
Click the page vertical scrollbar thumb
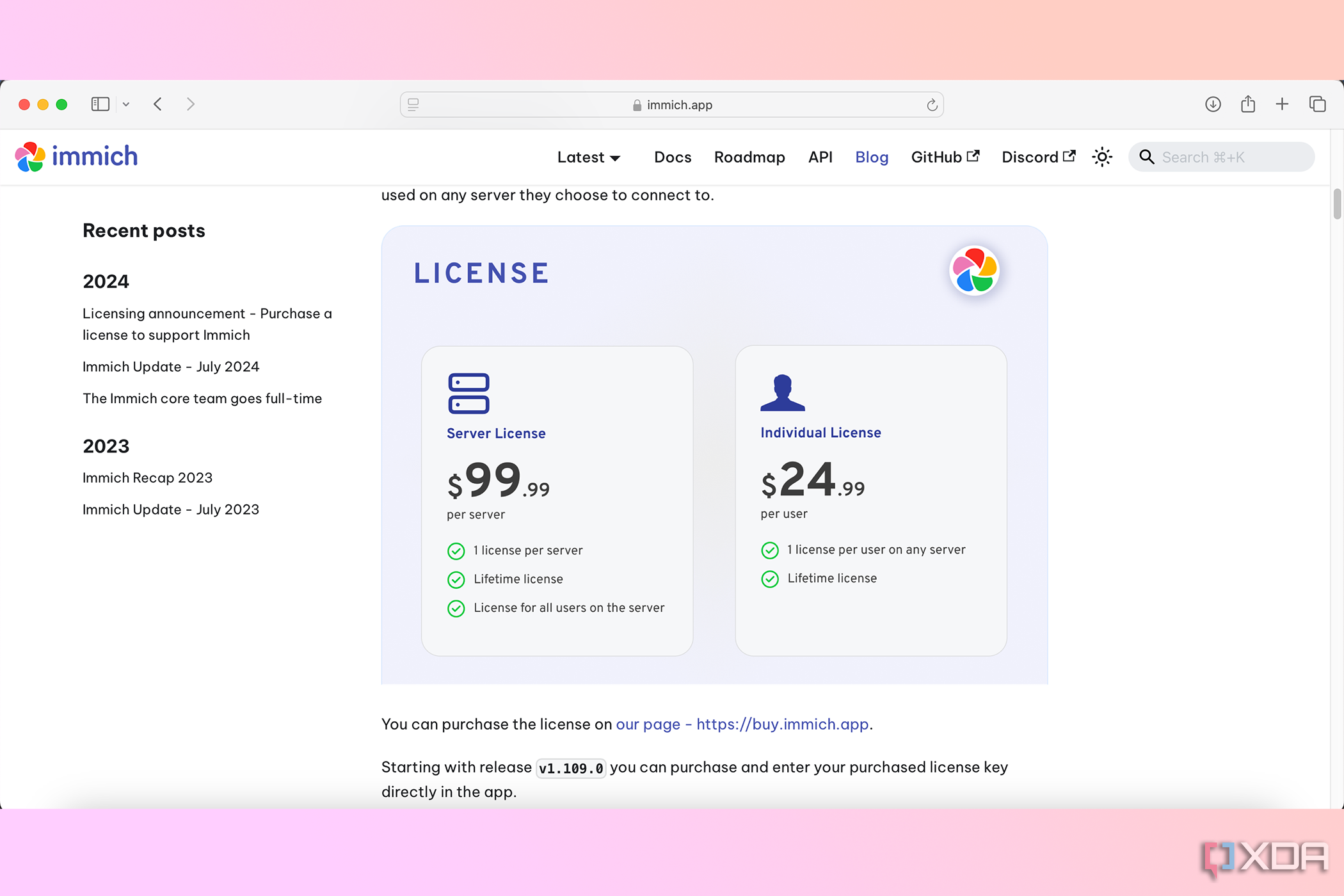point(1337,204)
